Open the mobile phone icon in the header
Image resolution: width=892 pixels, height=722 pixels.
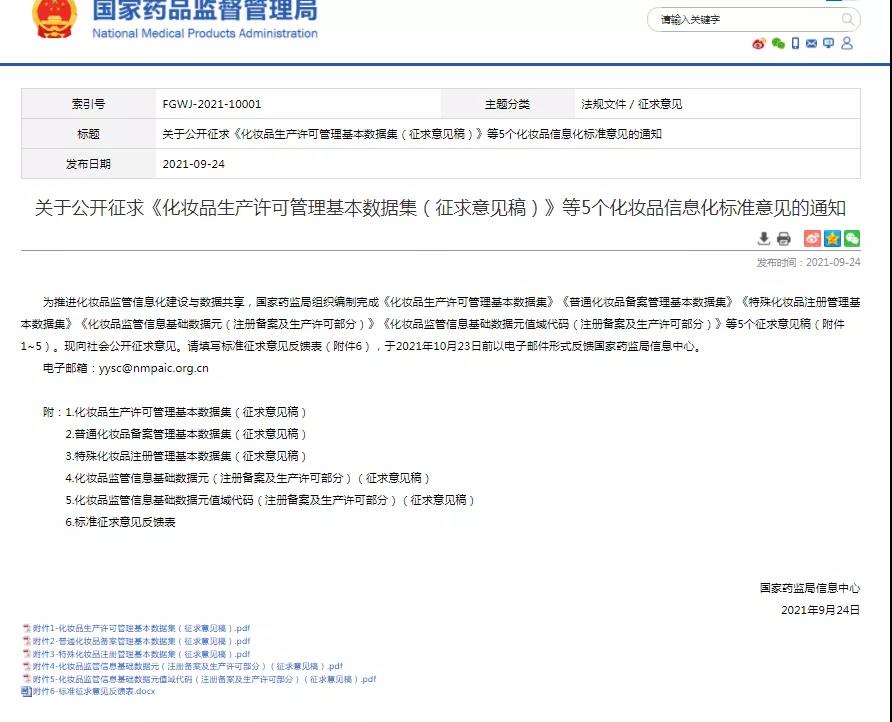click(795, 44)
